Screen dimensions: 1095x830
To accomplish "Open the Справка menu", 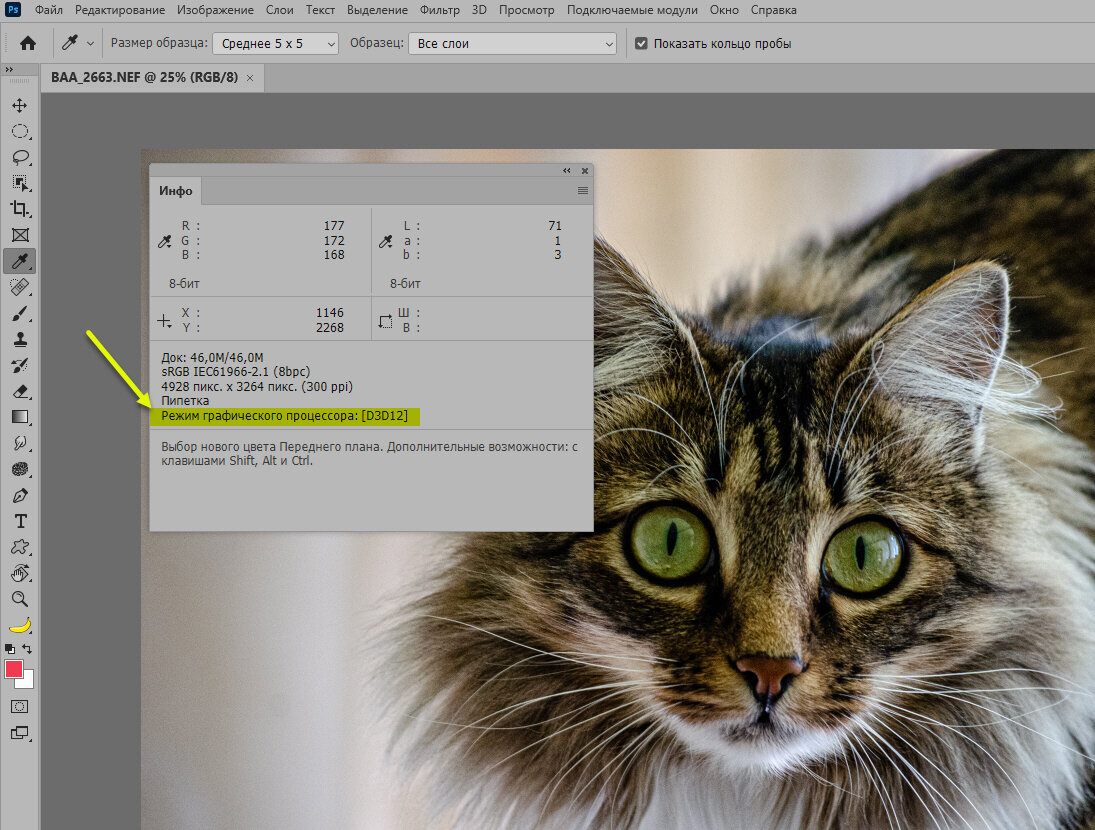I will [x=774, y=10].
